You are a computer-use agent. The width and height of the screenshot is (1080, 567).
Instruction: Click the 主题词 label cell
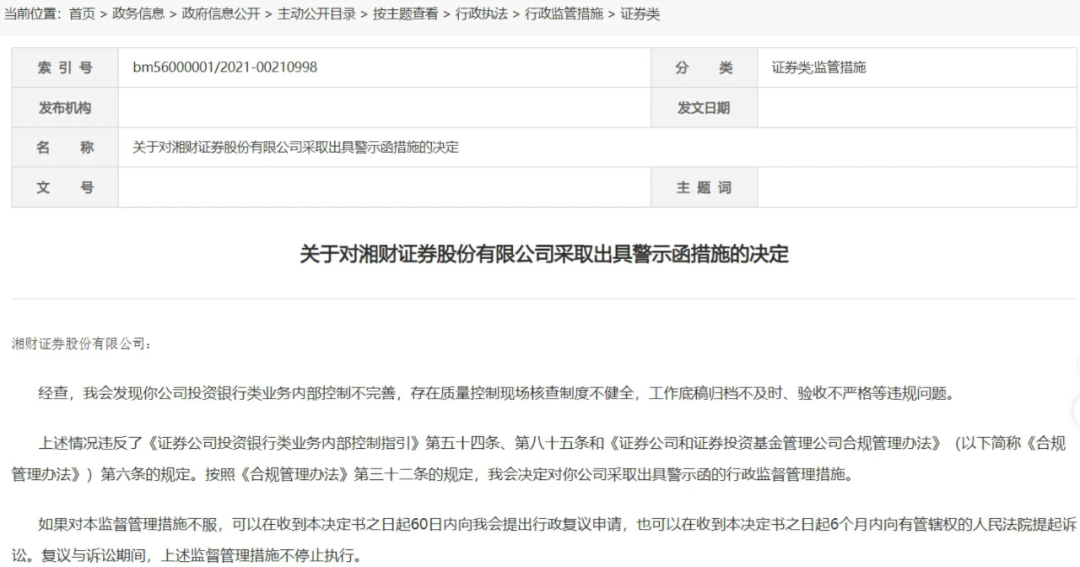pos(703,188)
